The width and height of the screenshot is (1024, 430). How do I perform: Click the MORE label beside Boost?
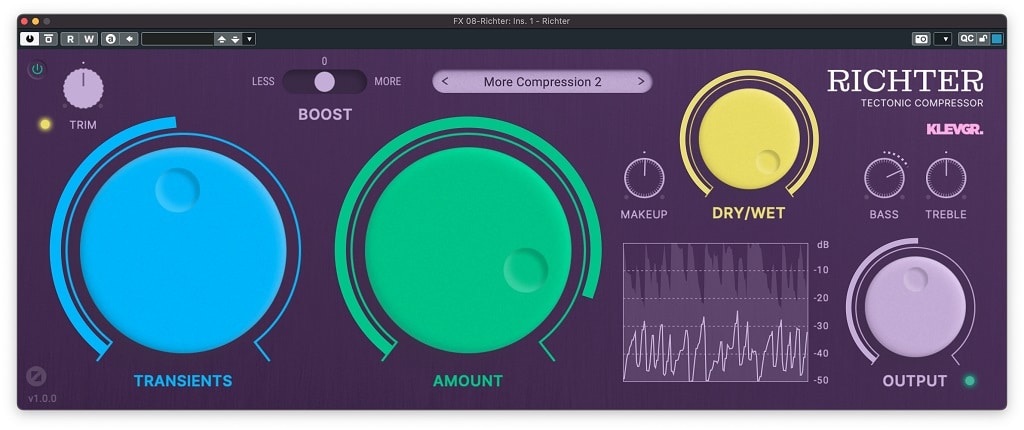click(x=388, y=82)
